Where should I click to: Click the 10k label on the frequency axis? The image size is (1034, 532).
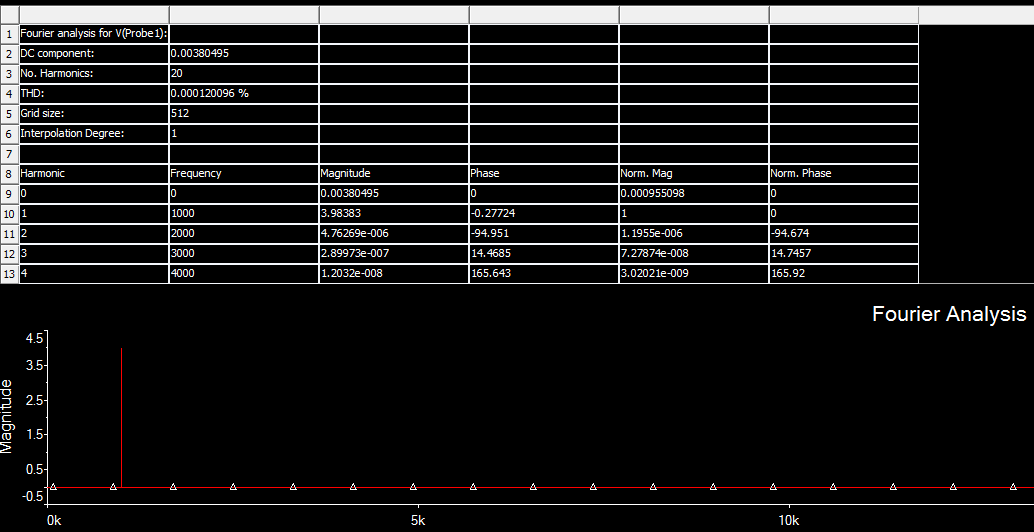pos(789,520)
